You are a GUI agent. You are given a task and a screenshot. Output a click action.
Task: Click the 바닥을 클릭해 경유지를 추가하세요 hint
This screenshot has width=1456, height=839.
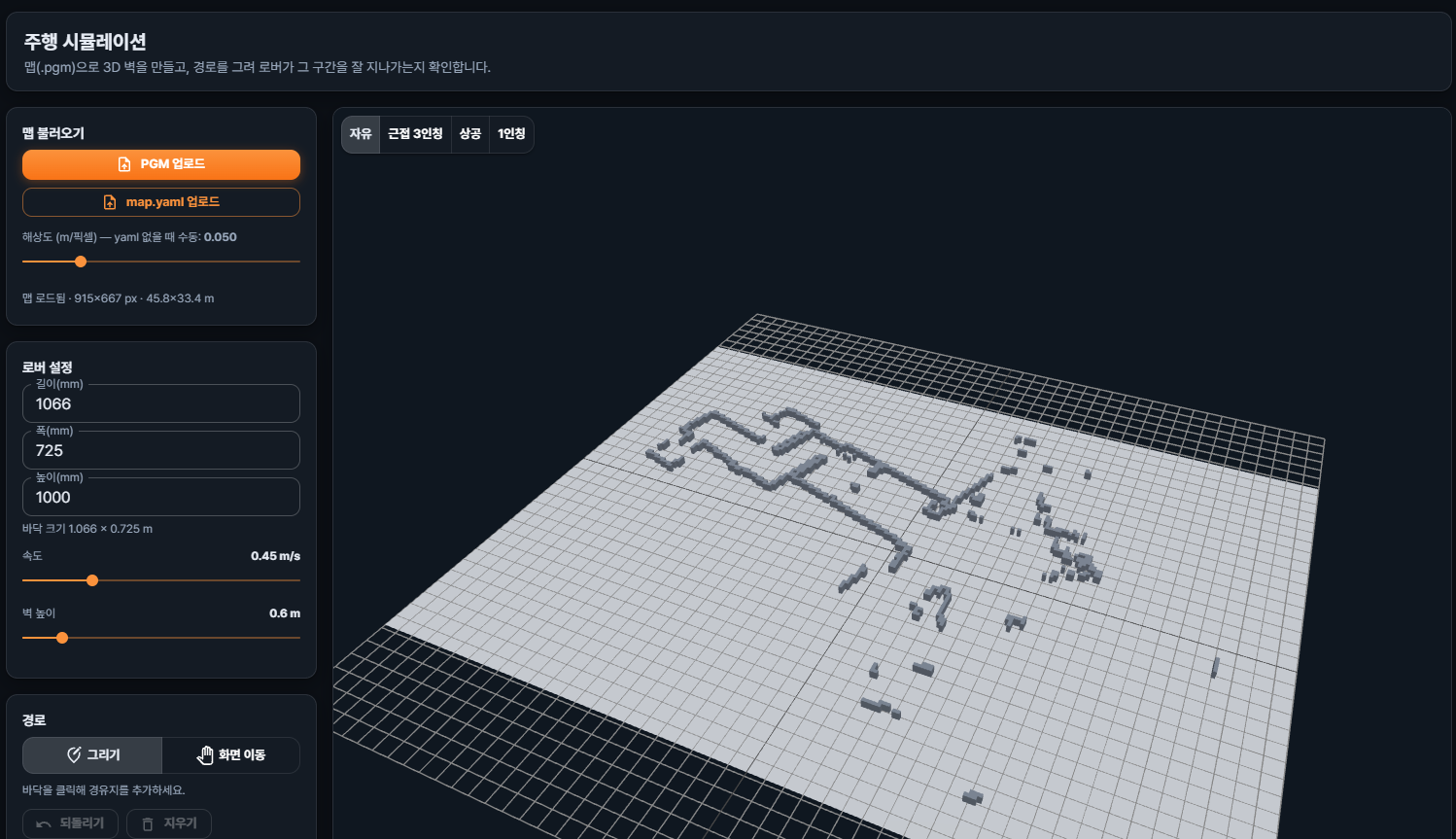pos(104,790)
